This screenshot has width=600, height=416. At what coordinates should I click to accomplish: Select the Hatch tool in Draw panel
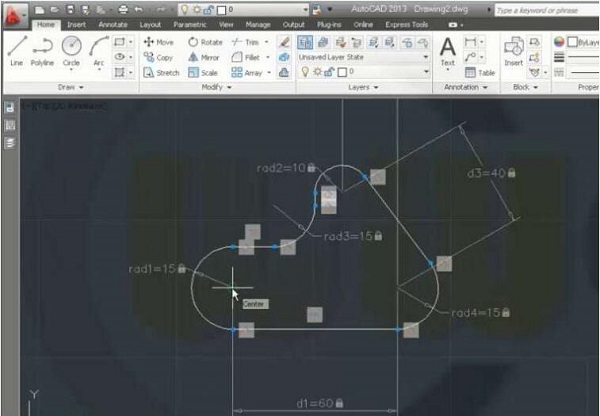point(120,72)
